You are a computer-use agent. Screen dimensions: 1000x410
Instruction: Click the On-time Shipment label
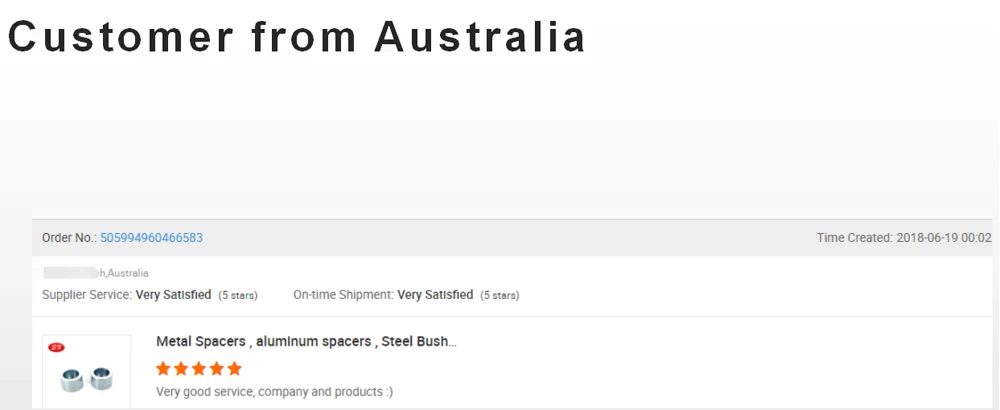tap(343, 295)
